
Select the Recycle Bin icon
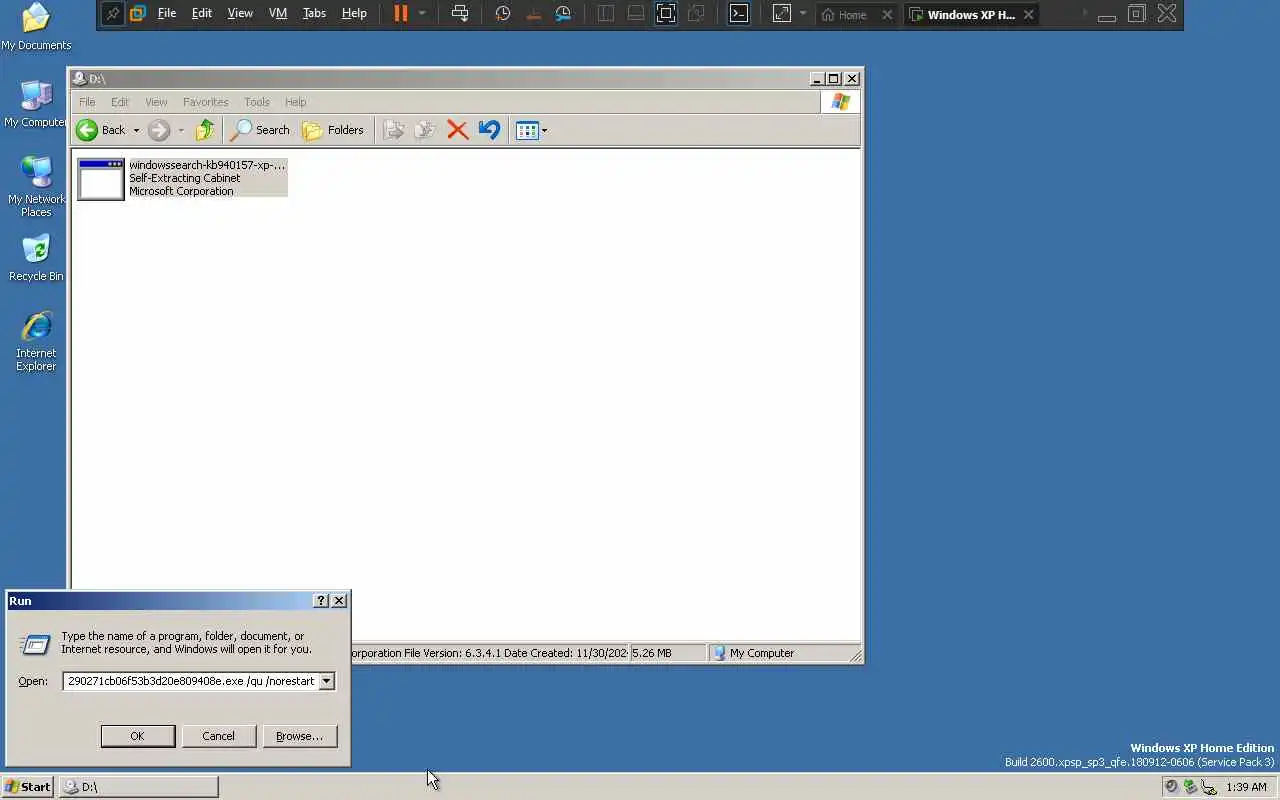(36, 258)
